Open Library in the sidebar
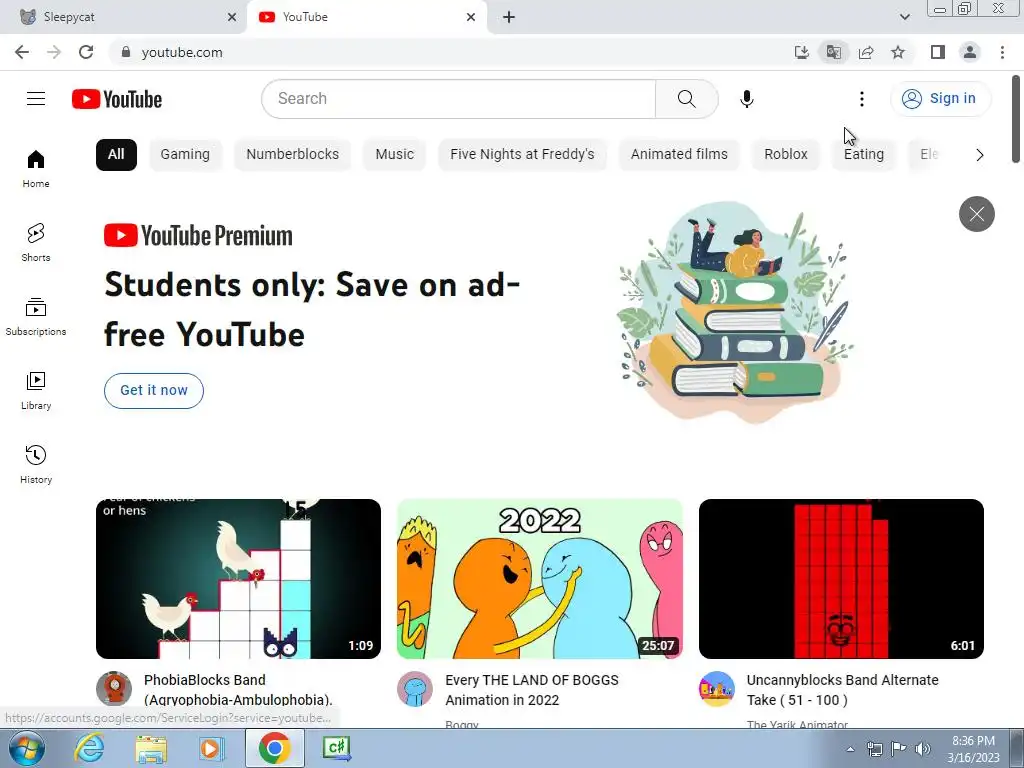1024x768 pixels. pos(36,391)
